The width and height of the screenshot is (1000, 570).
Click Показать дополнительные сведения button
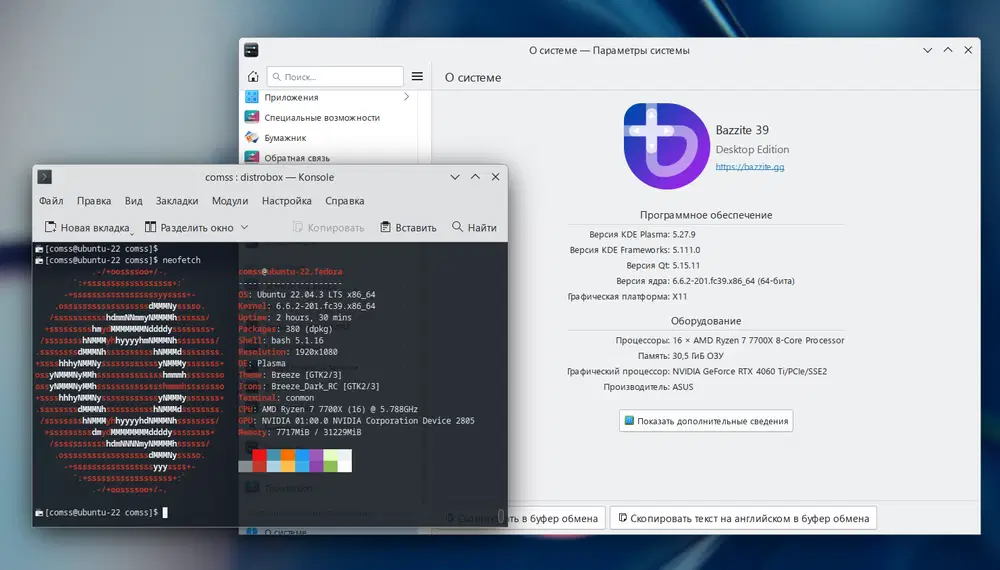click(706, 421)
